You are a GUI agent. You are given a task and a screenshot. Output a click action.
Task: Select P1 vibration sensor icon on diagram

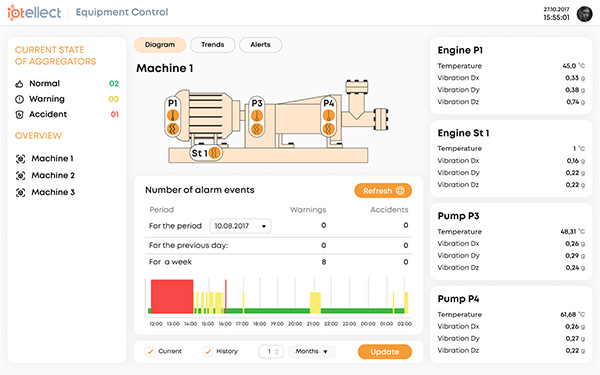tap(173, 129)
